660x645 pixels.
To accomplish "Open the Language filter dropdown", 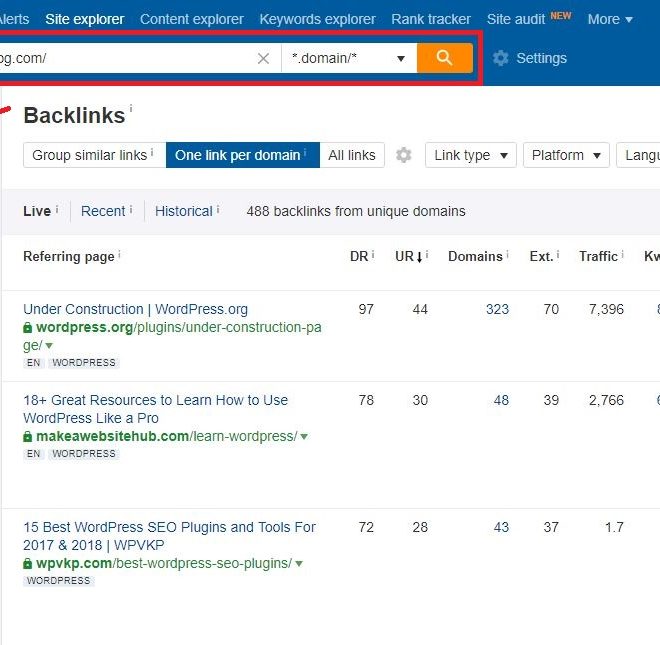I will 639,155.
